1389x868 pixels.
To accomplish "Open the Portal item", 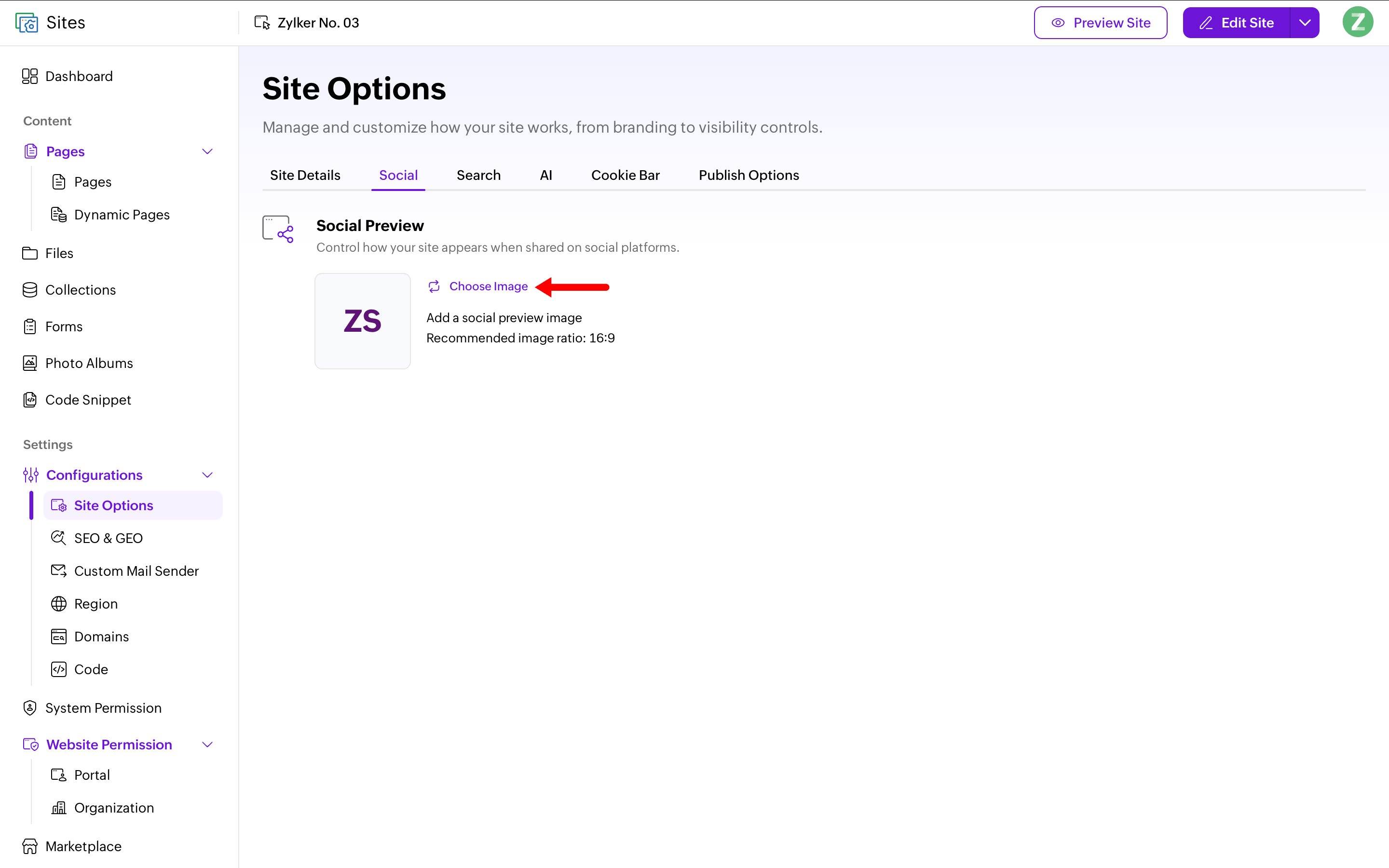I will point(92,775).
